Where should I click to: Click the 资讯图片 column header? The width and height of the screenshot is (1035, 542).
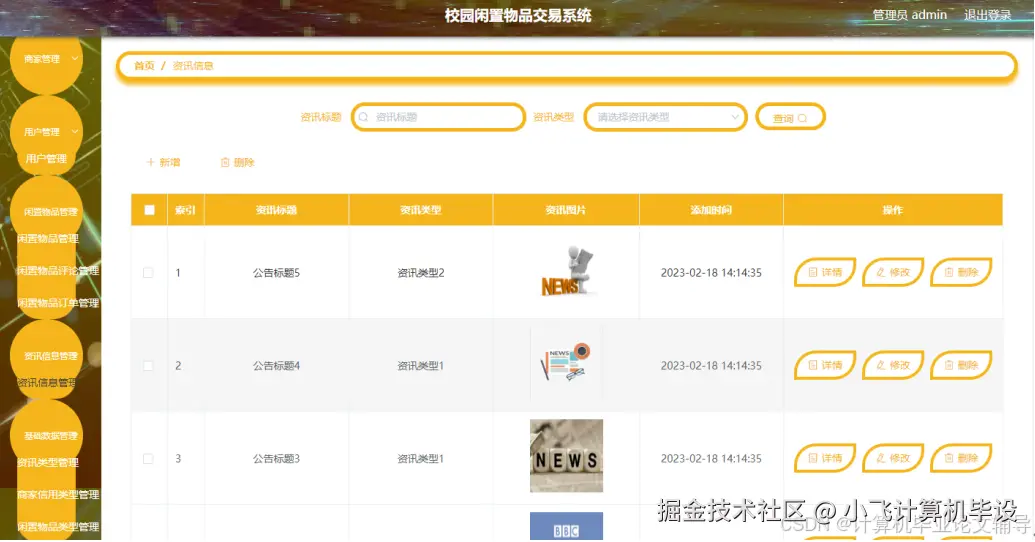point(566,210)
